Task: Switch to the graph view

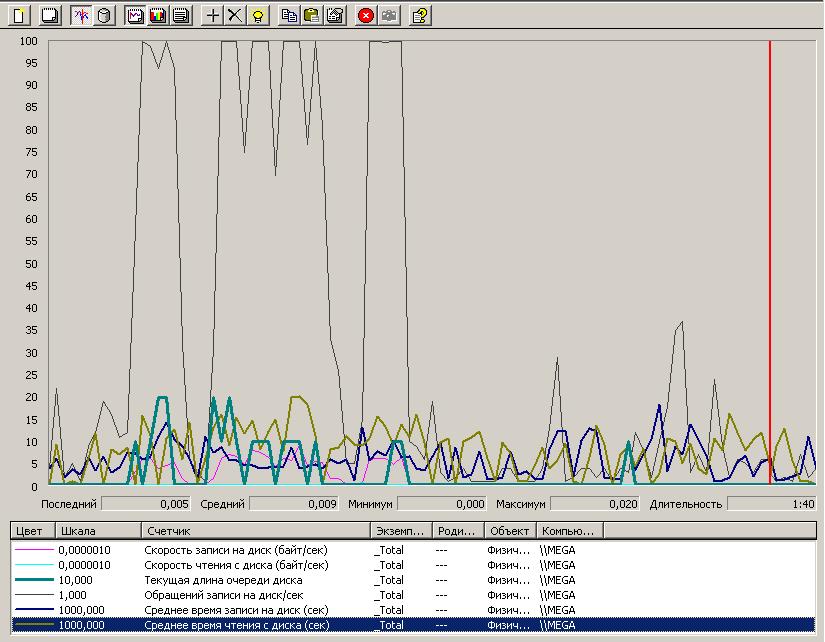Action: click(x=135, y=15)
